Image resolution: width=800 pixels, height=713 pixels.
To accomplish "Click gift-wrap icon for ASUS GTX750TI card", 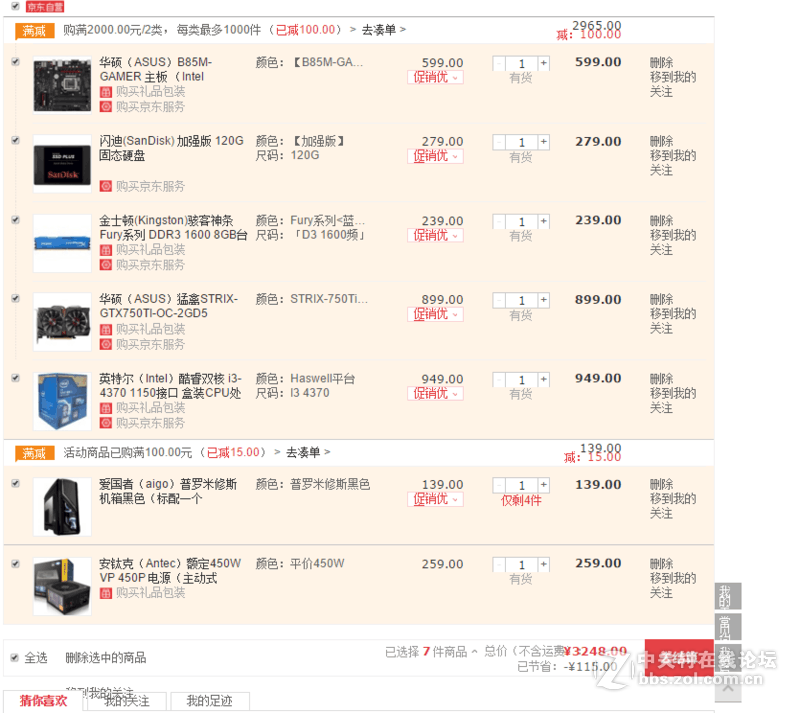I will point(106,329).
